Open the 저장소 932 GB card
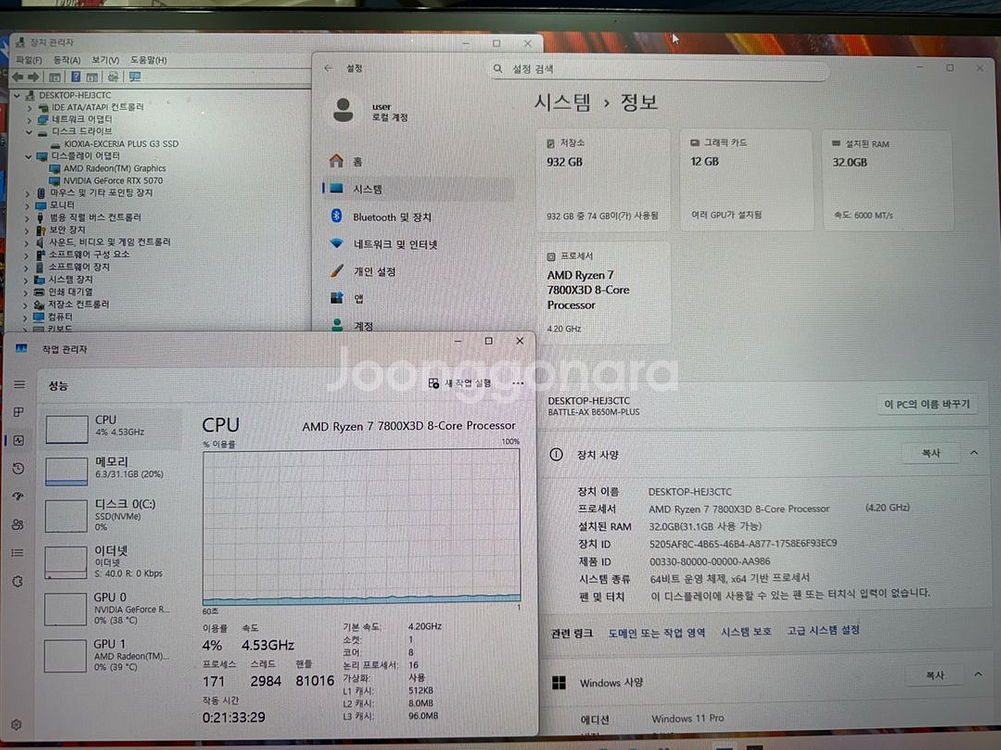 603,179
